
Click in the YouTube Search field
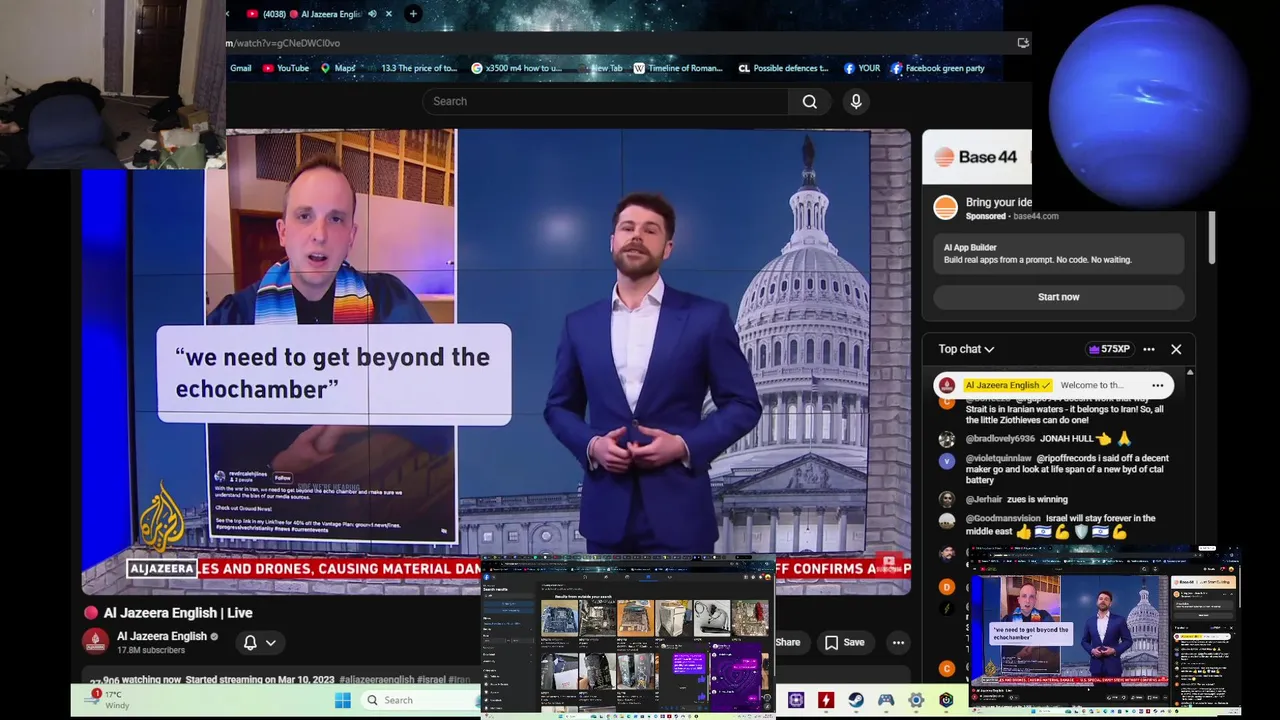click(606, 101)
